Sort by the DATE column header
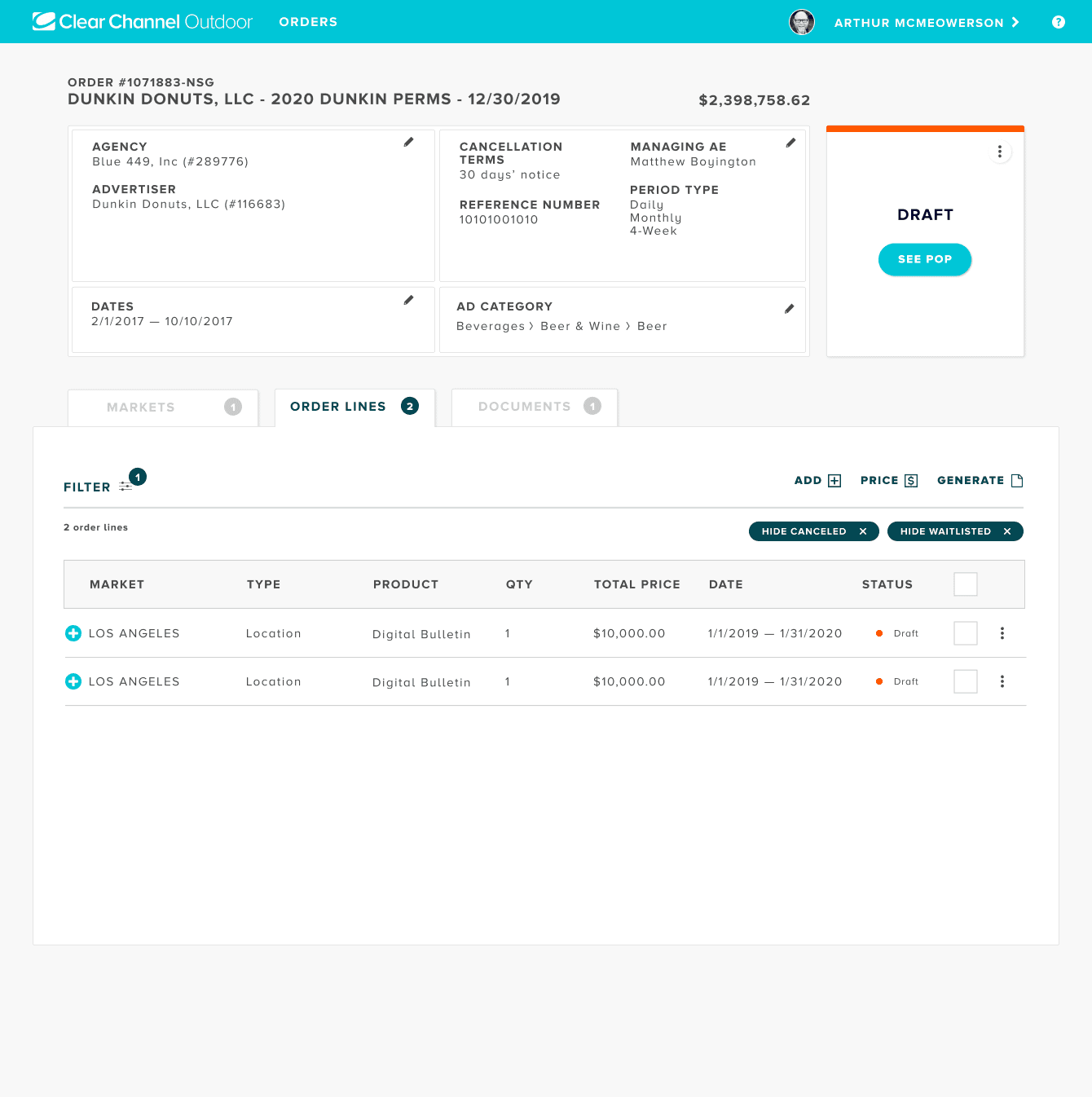 coord(726,584)
